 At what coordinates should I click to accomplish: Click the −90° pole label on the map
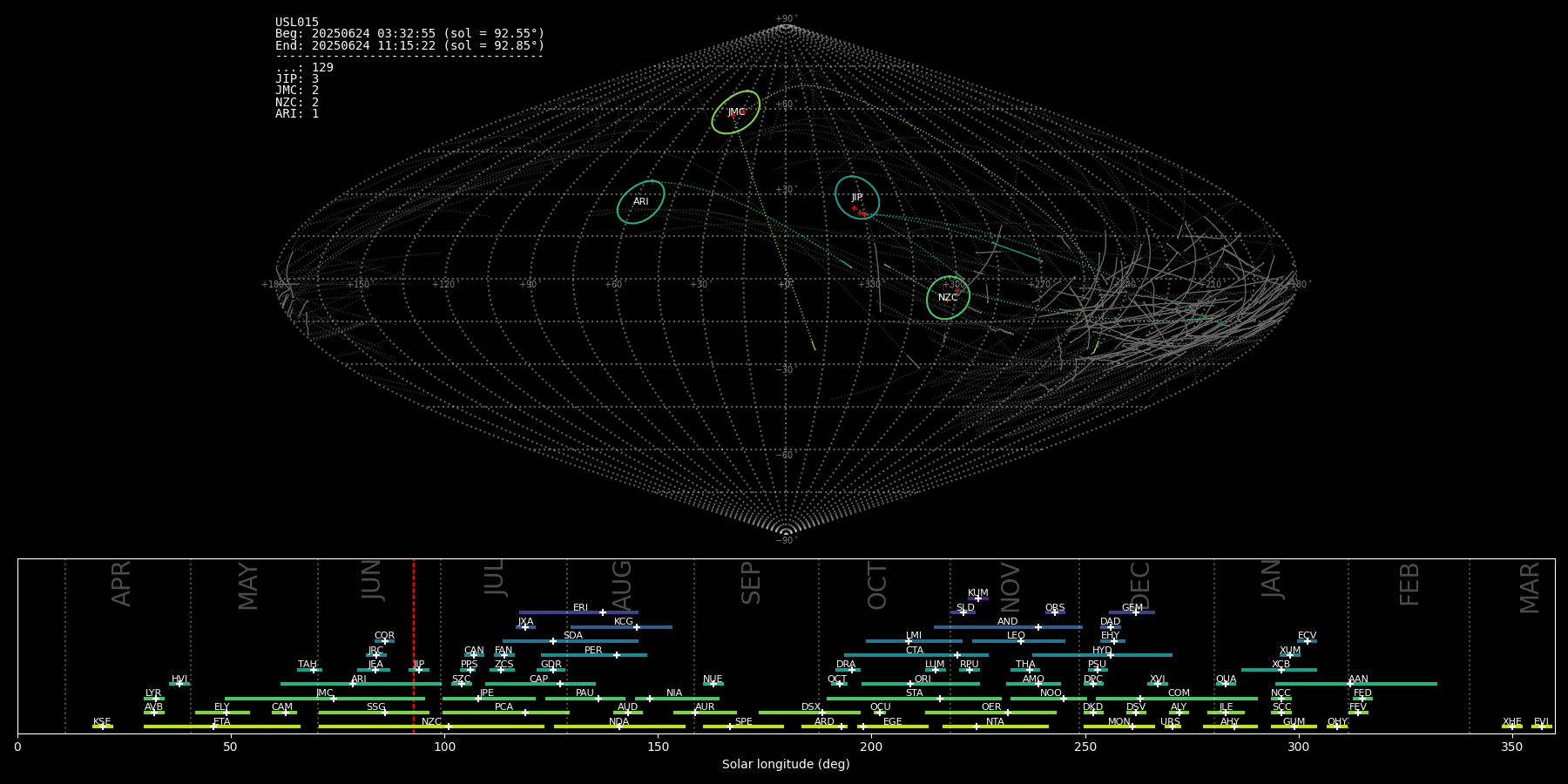click(x=786, y=541)
